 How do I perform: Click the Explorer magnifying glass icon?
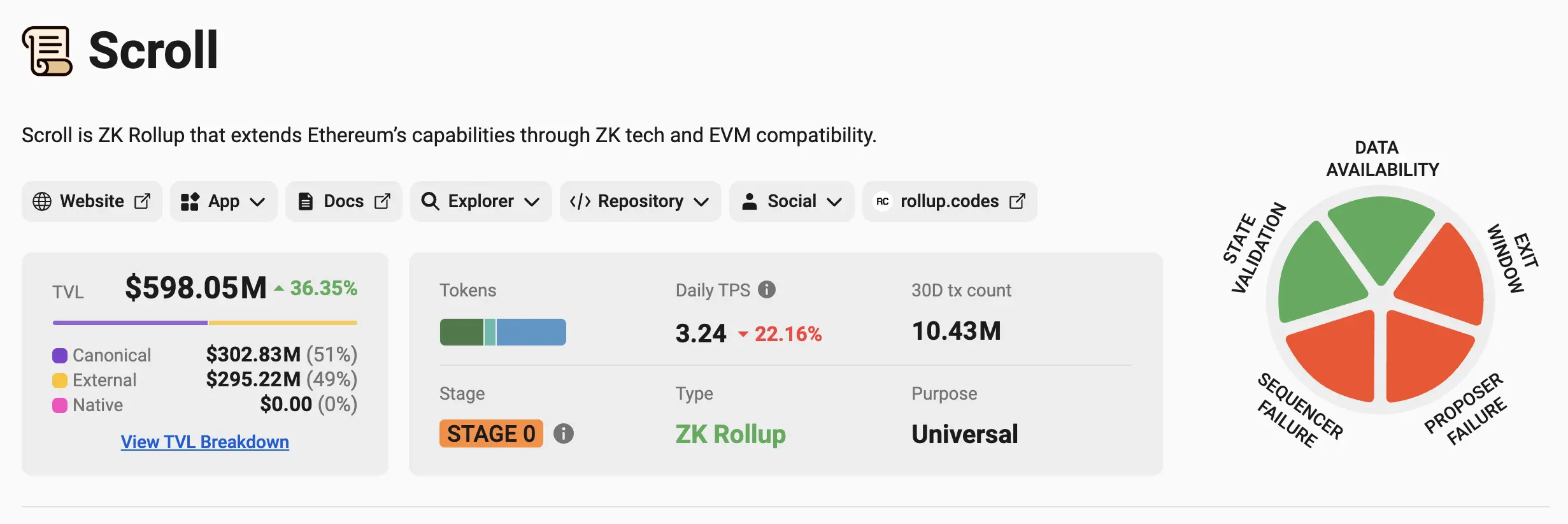[x=431, y=201]
